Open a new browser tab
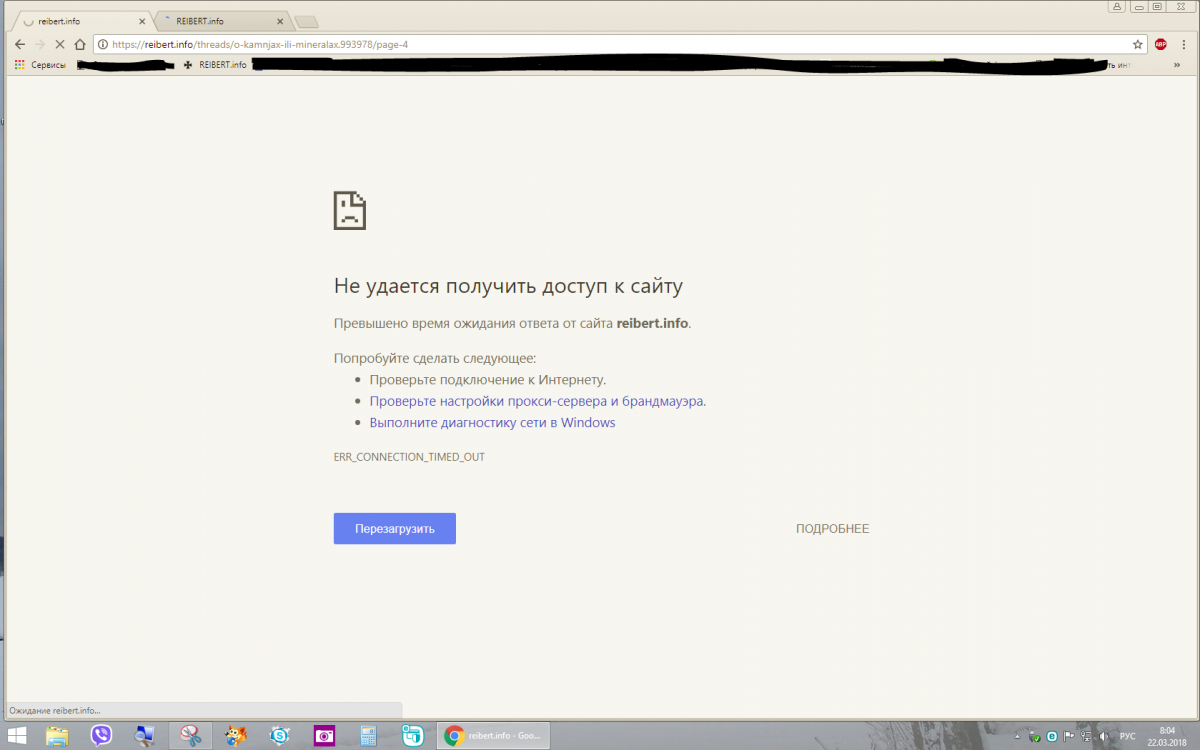Viewport: 1200px width, 750px height. [x=306, y=22]
